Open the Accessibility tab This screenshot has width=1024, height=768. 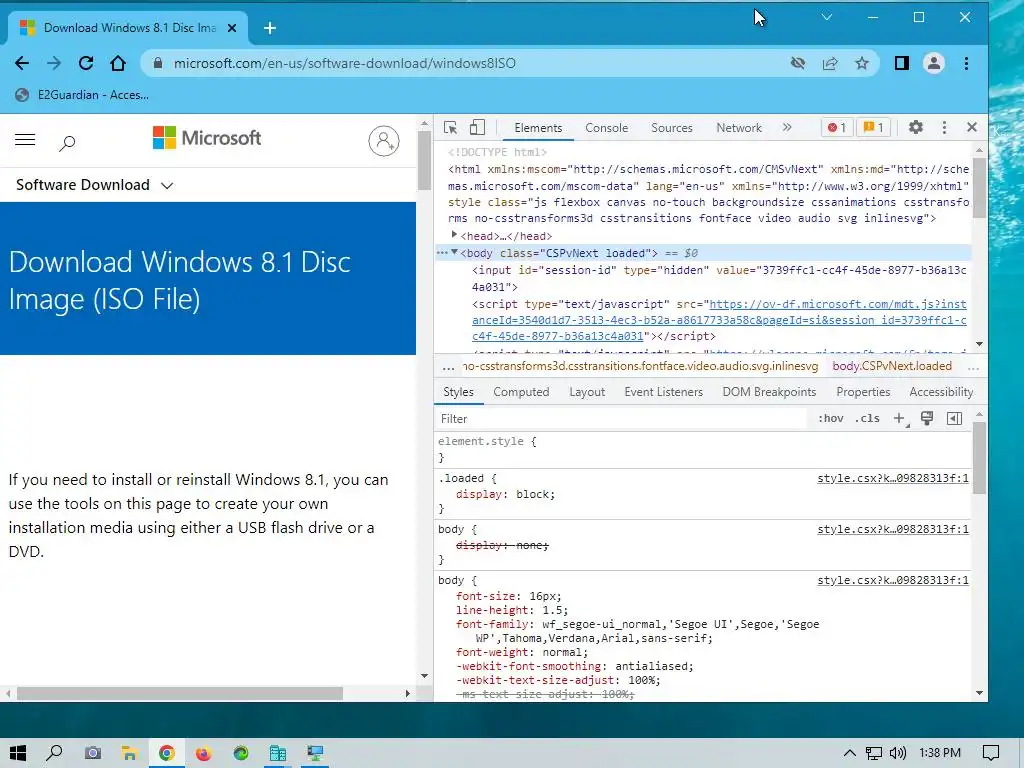pyautogui.click(x=941, y=392)
